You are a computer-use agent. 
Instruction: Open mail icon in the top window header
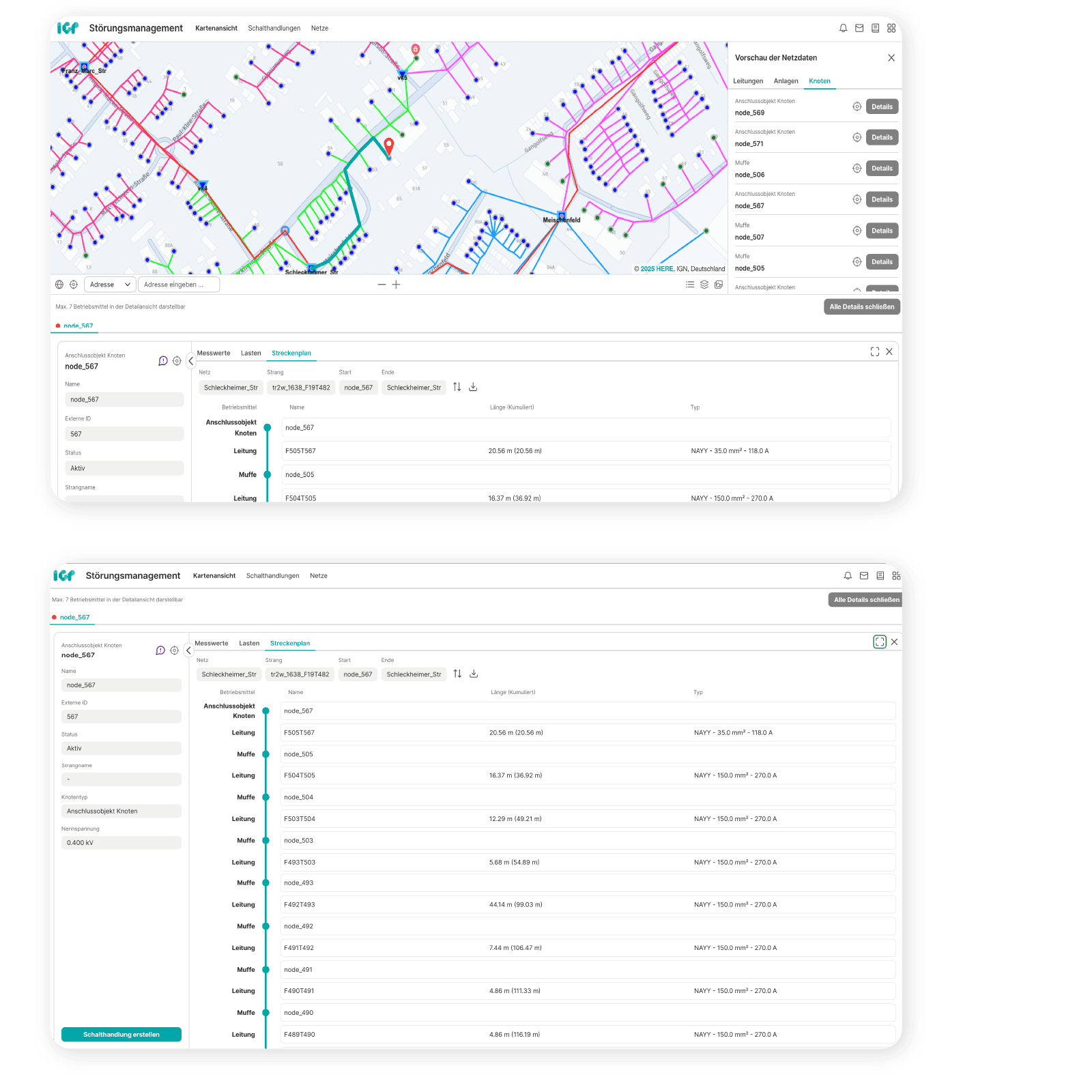(x=859, y=28)
